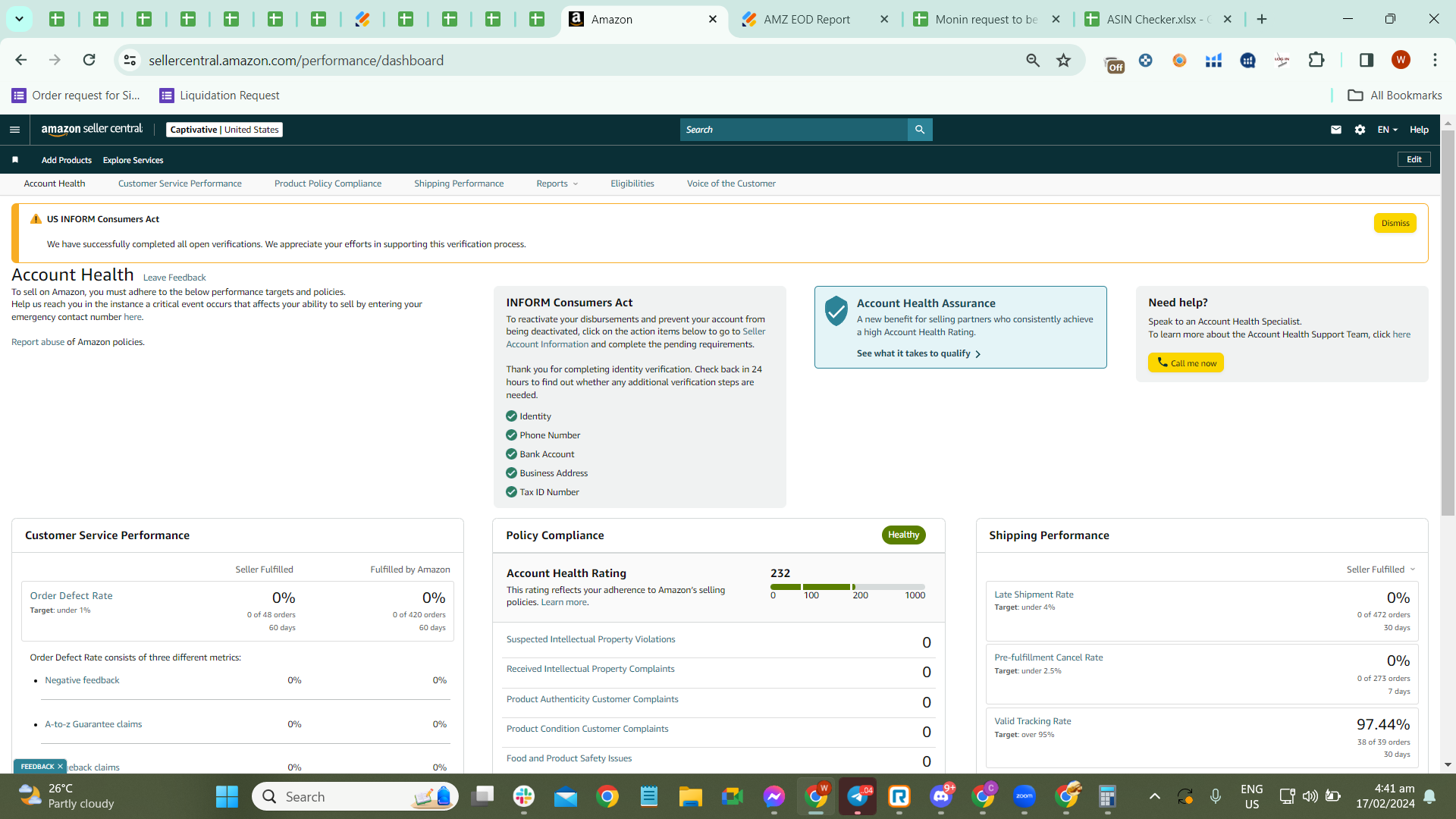Click the Edit button in the navigation bar
The image size is (1456, 819).
tap(1414, 159)
